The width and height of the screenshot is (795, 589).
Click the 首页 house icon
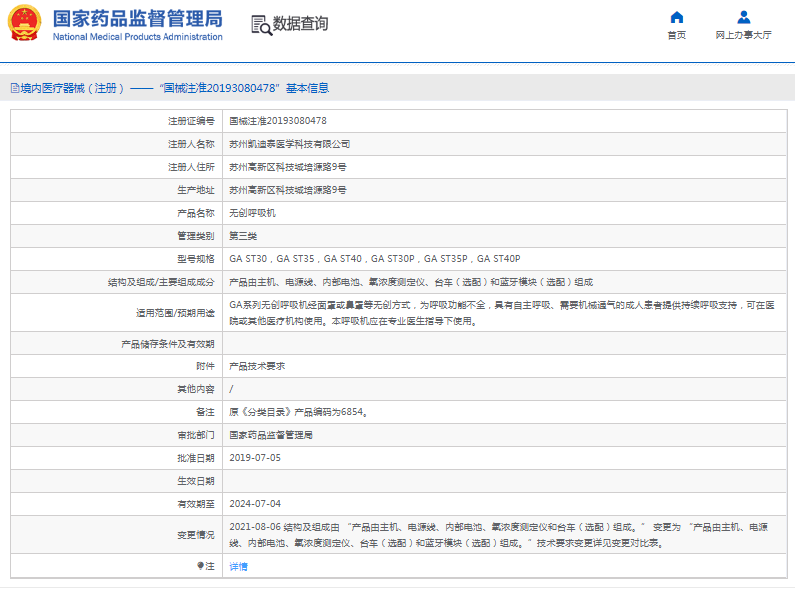pyautogui.click(x=677, y=17)
